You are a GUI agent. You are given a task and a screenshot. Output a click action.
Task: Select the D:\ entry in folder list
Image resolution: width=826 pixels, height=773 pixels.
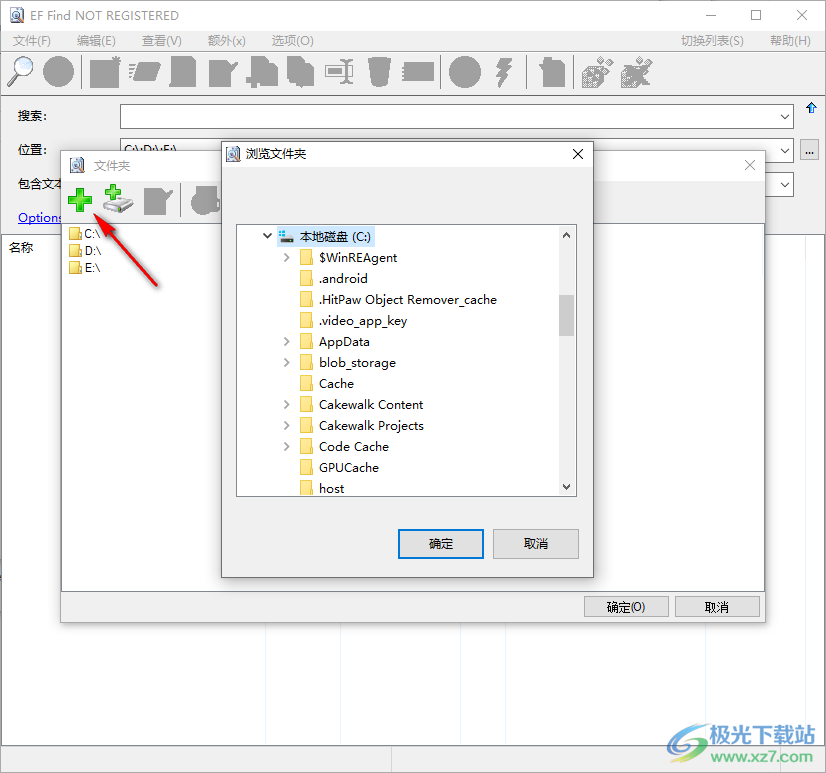85,250
